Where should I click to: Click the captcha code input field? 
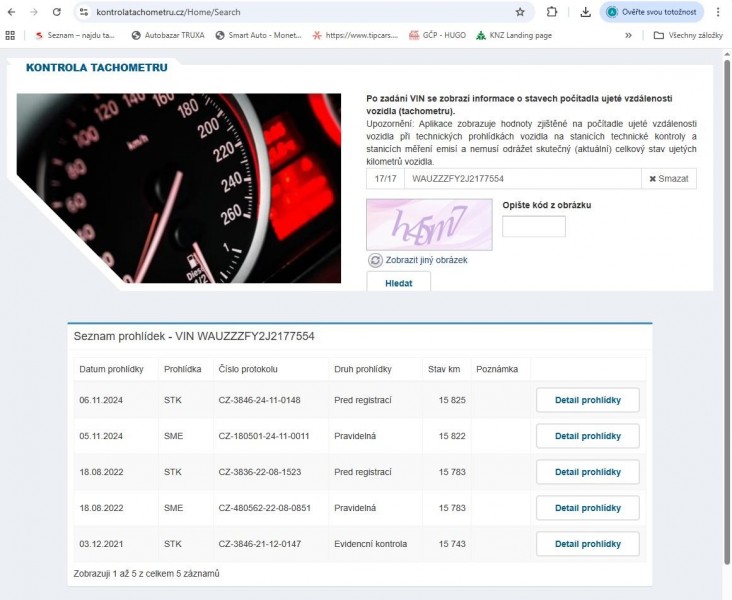click(533, 227)
